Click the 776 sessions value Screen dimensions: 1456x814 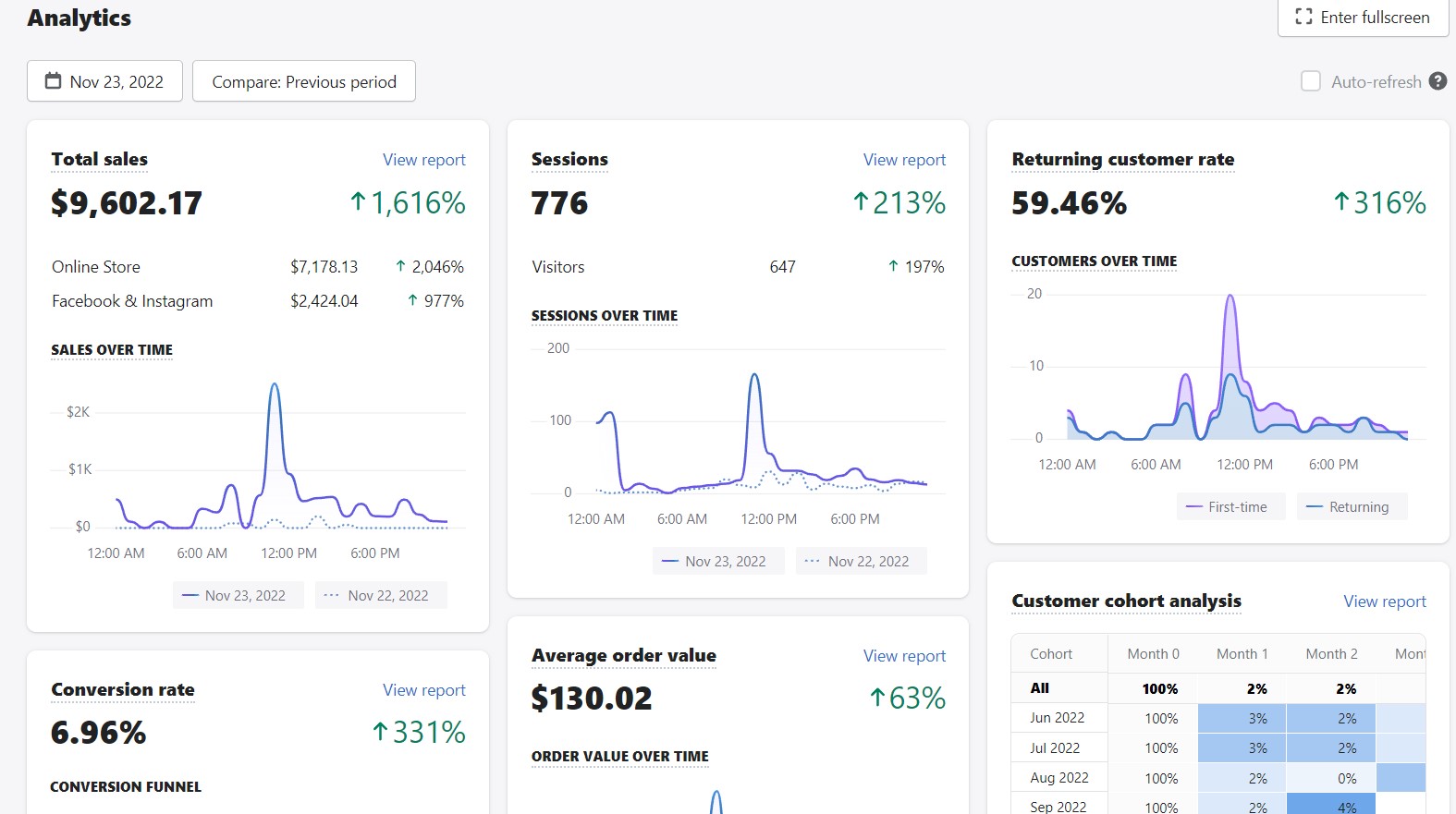tap(559, 203)
